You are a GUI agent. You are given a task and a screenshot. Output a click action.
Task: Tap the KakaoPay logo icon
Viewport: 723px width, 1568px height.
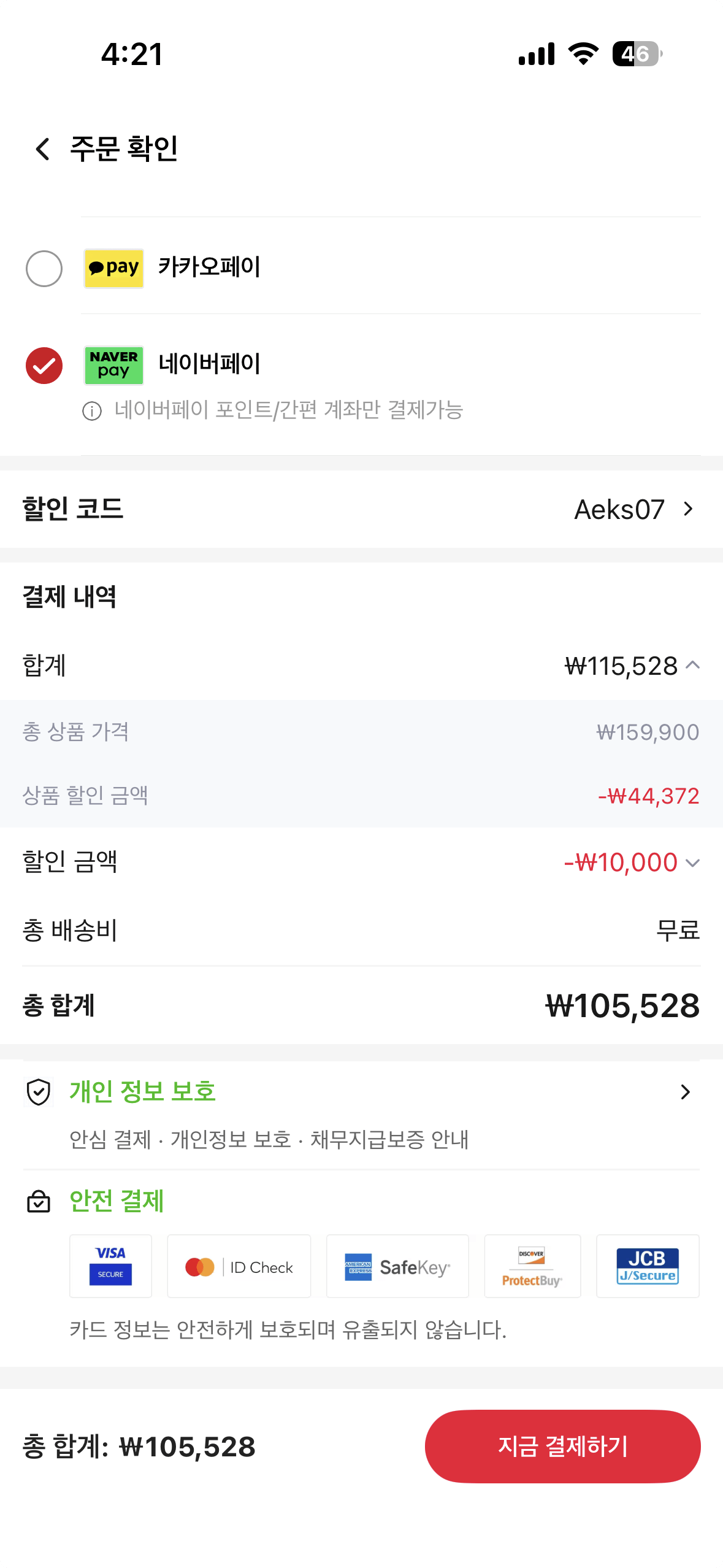pyautogui.click(x=114, y=268)
